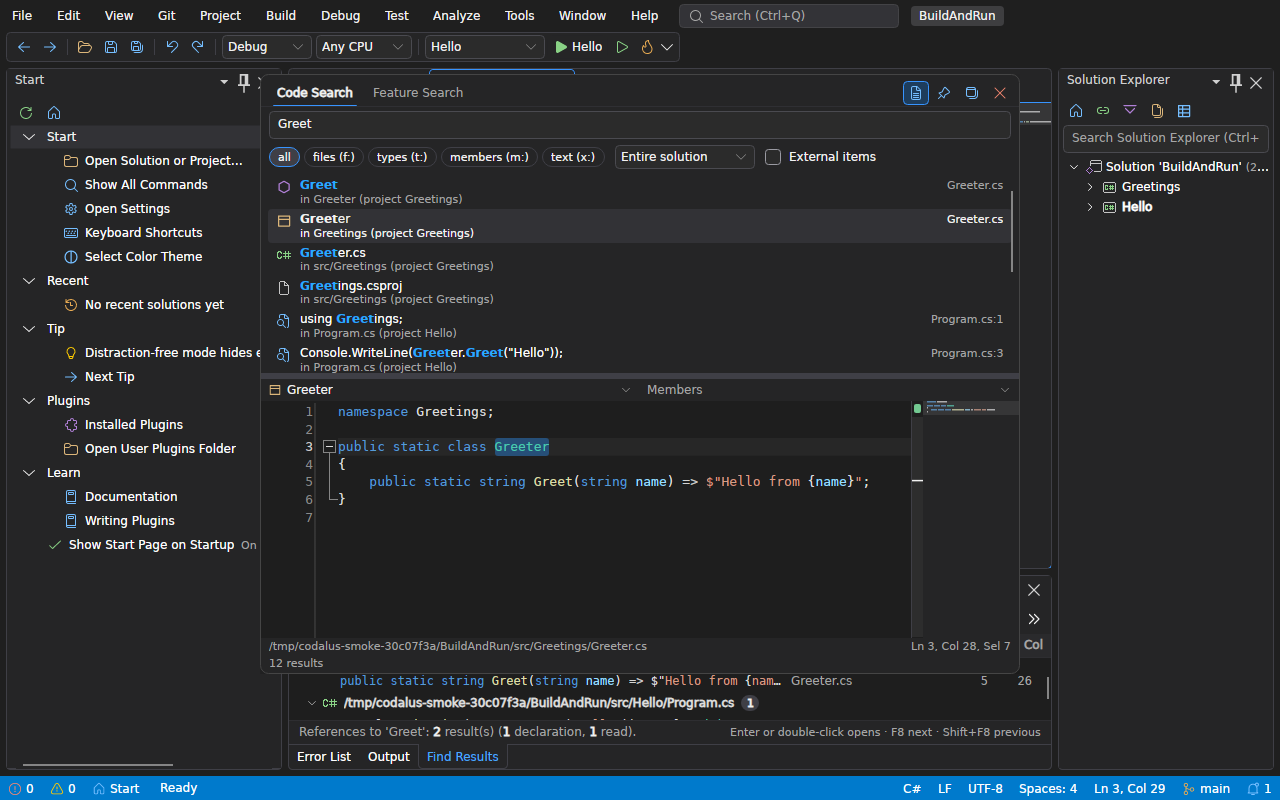Click Open Solution or Project link
This screenshot has width=1280, height=800.
(x=164, y=161)
